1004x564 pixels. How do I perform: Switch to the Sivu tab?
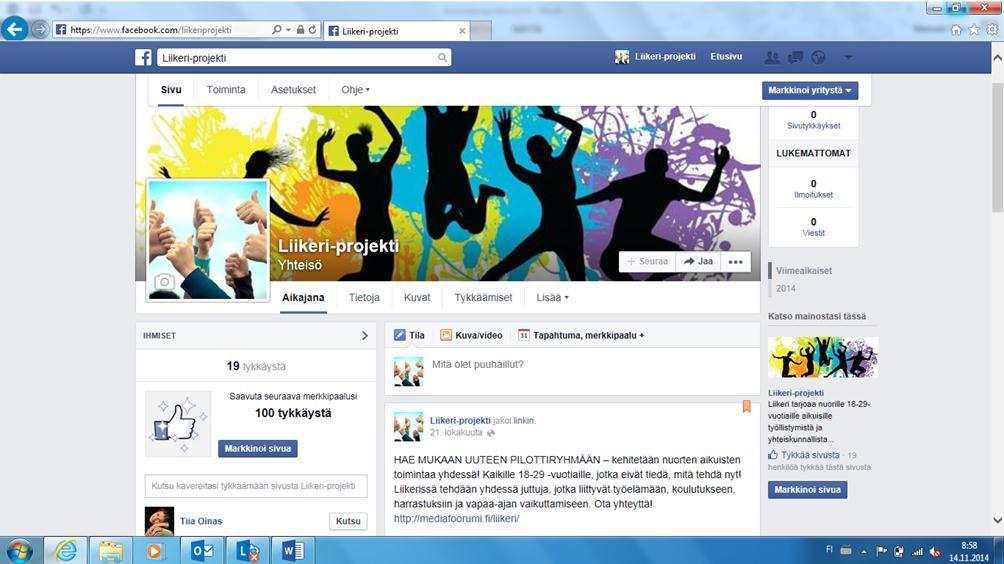(171, 90)
